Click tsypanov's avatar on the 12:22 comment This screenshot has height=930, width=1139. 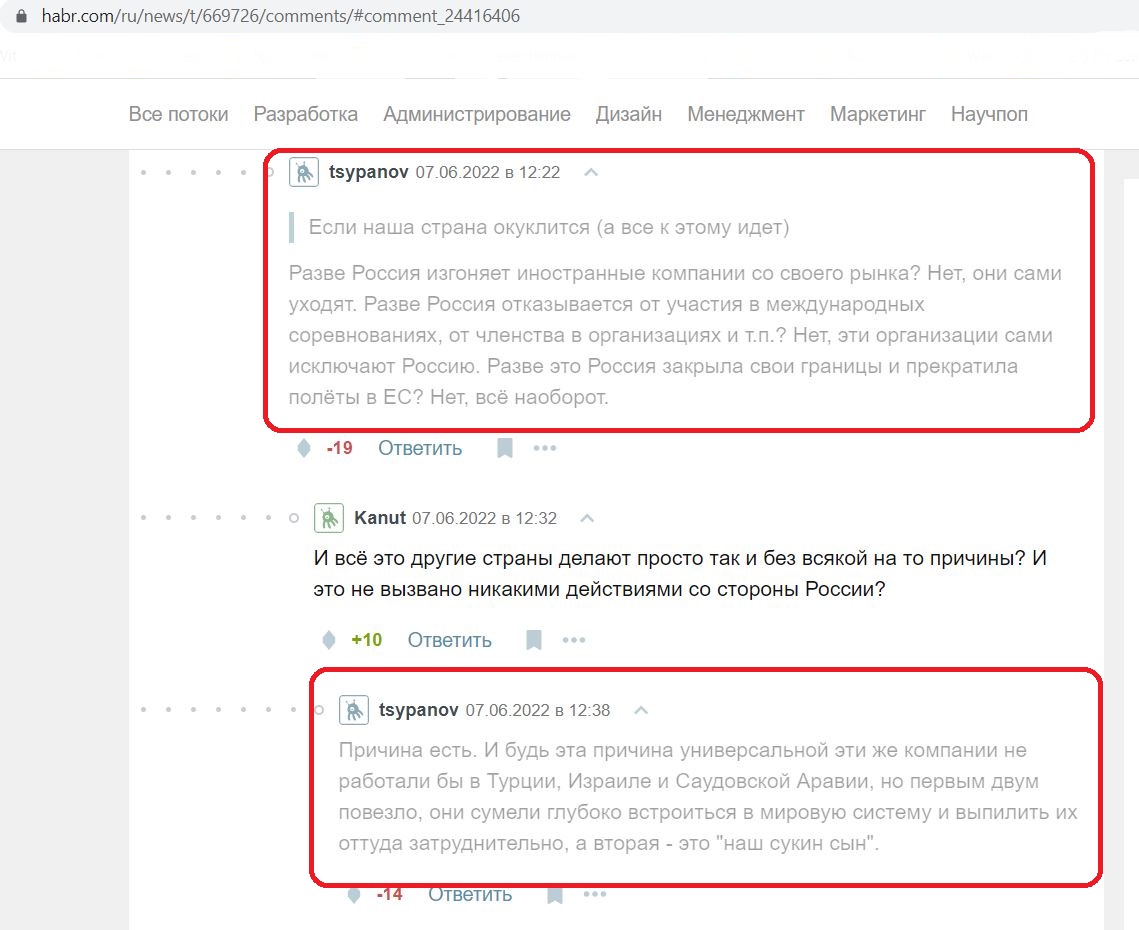click(304, 172)
